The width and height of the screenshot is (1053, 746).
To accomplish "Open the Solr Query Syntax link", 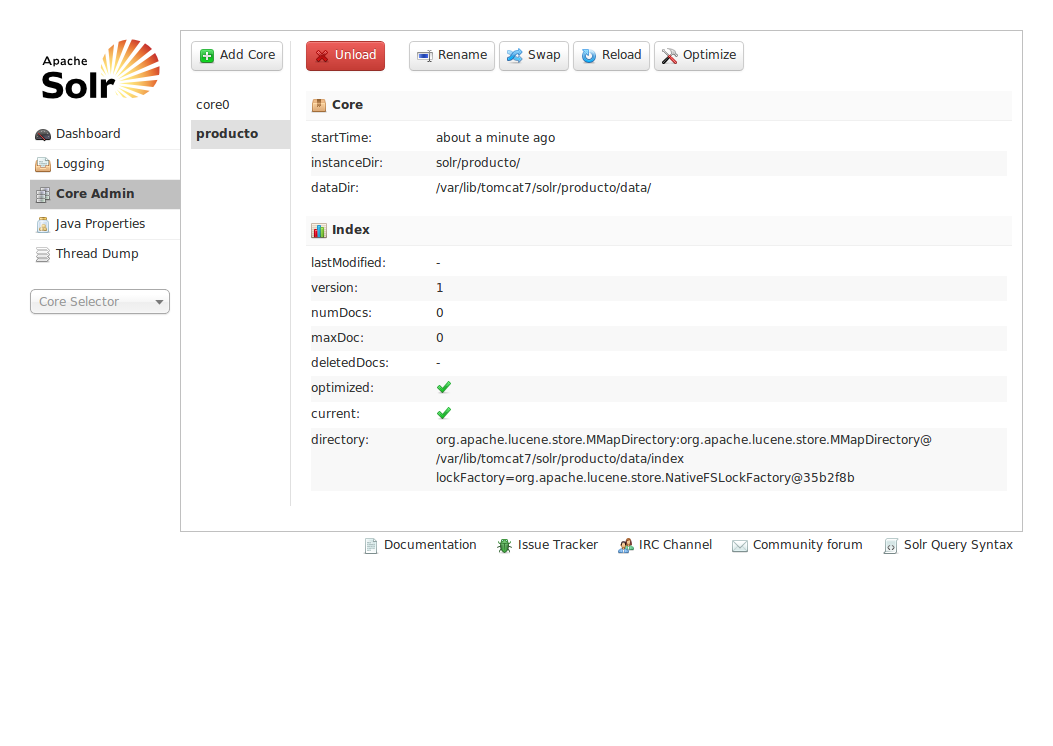I will coord(948,545).
